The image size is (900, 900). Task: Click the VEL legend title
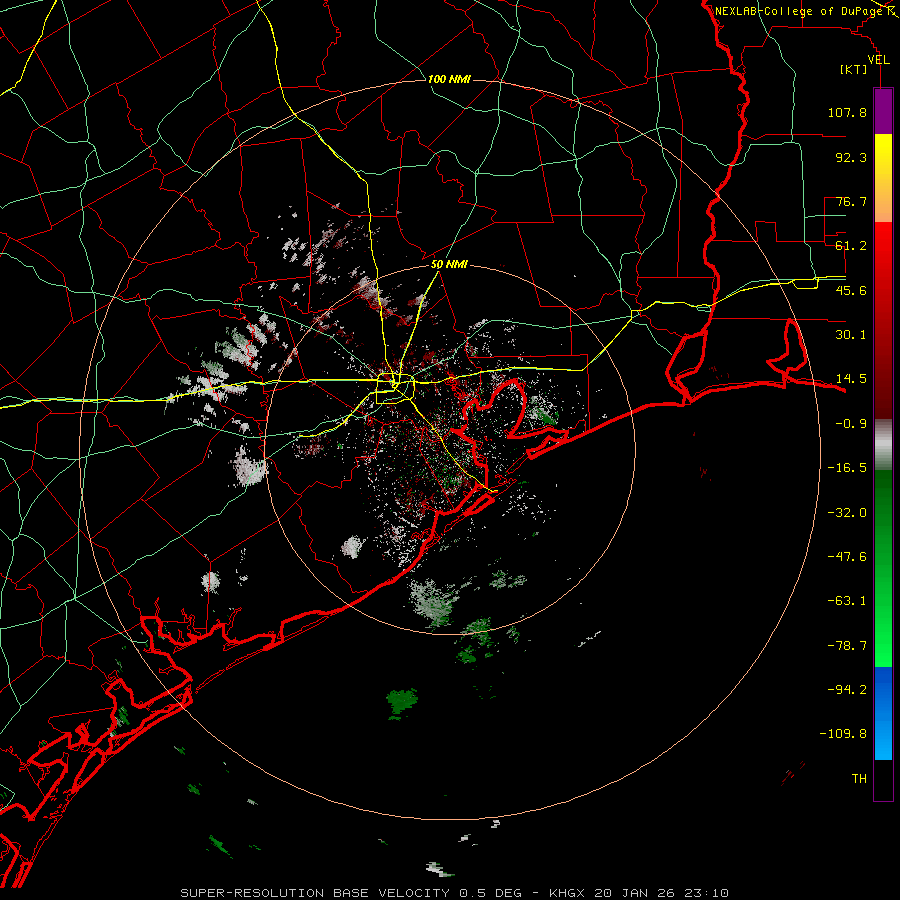(878, 60)
